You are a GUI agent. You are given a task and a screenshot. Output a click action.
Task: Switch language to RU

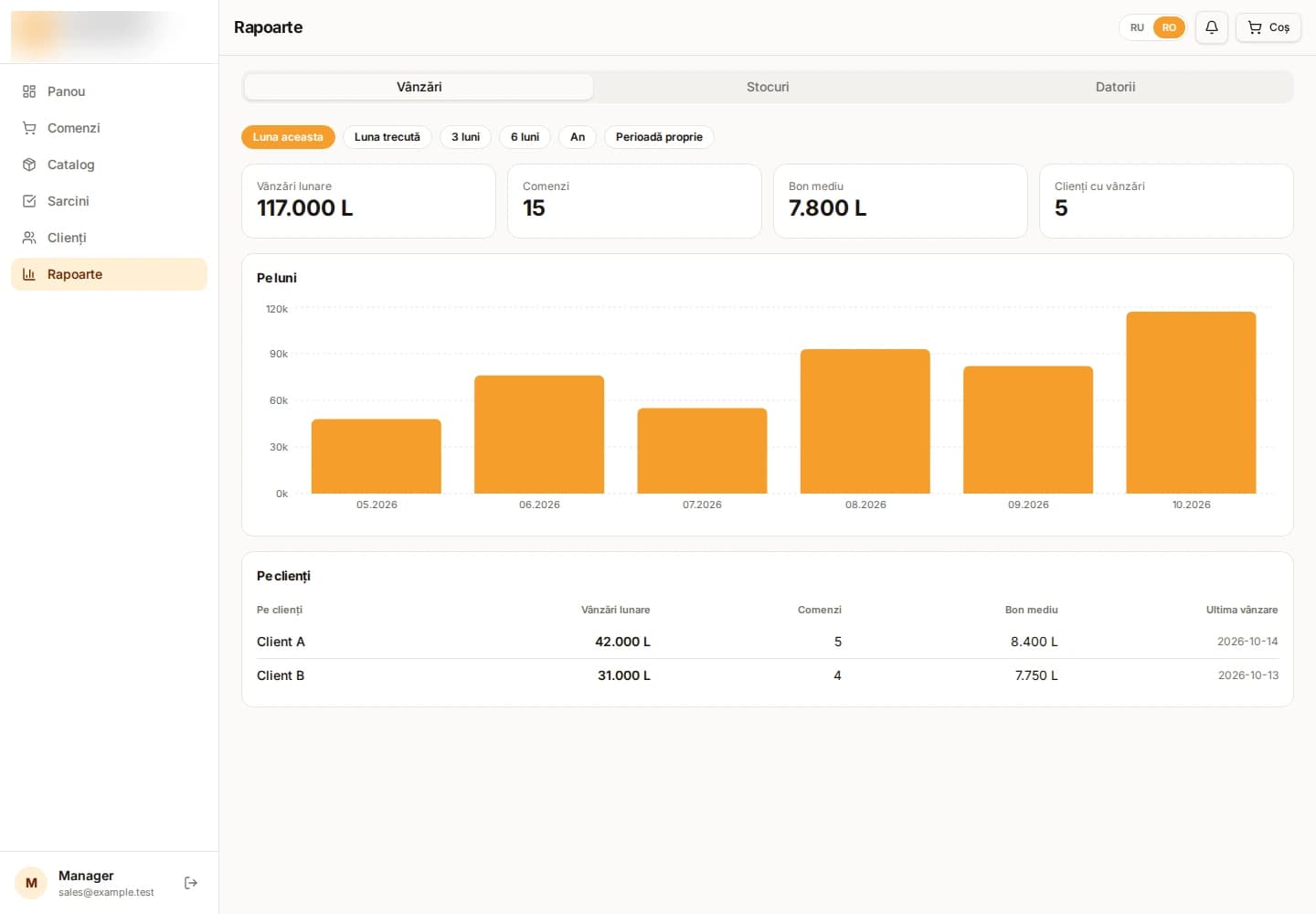(x=1137, y=27)
